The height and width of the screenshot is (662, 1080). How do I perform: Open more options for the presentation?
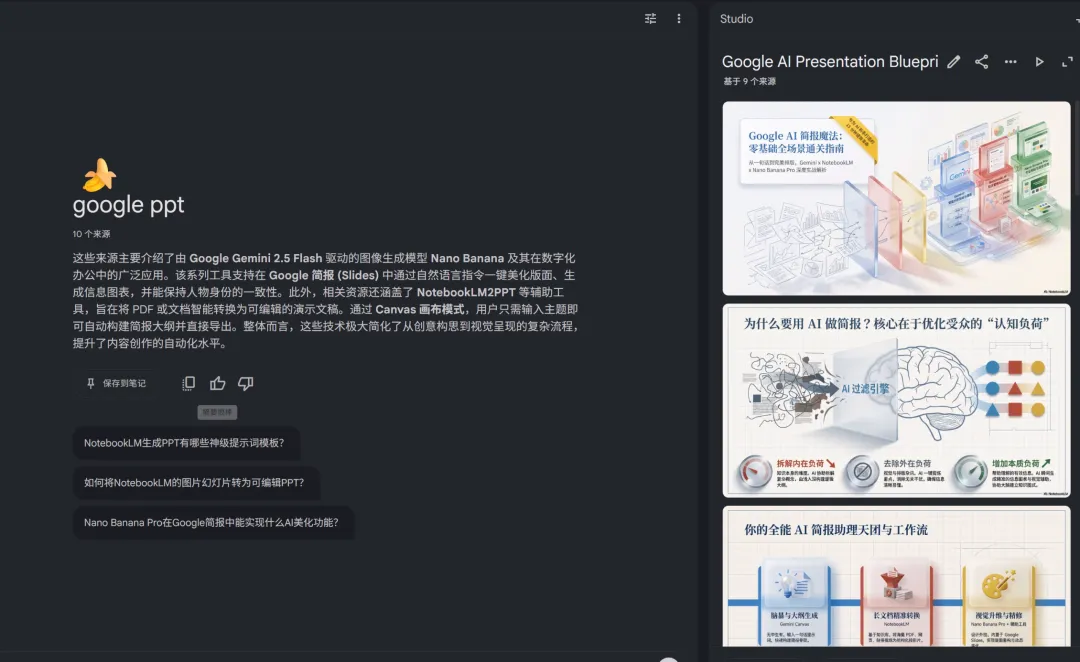point(1010,62)
